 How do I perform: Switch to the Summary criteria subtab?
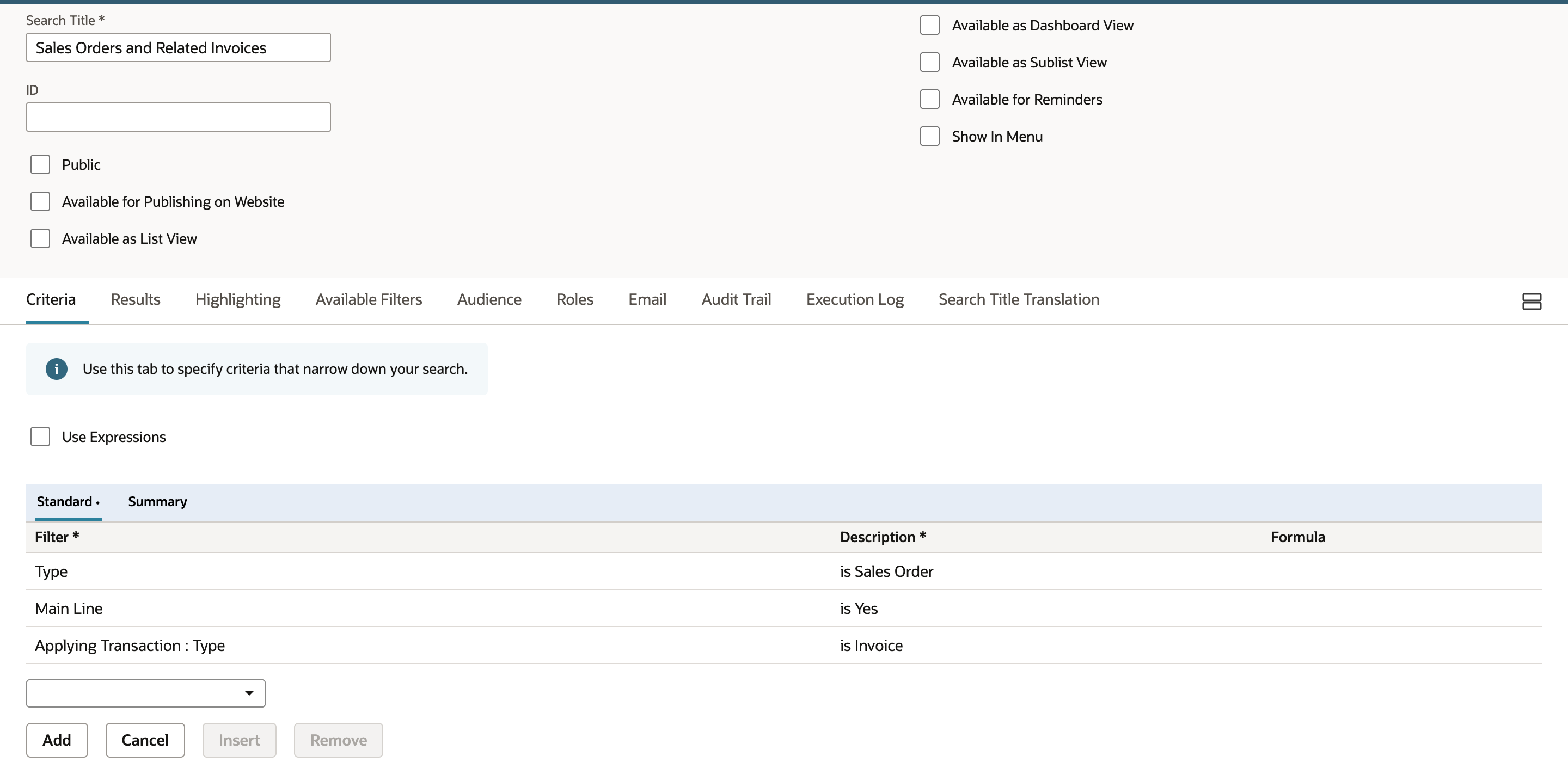157,501
